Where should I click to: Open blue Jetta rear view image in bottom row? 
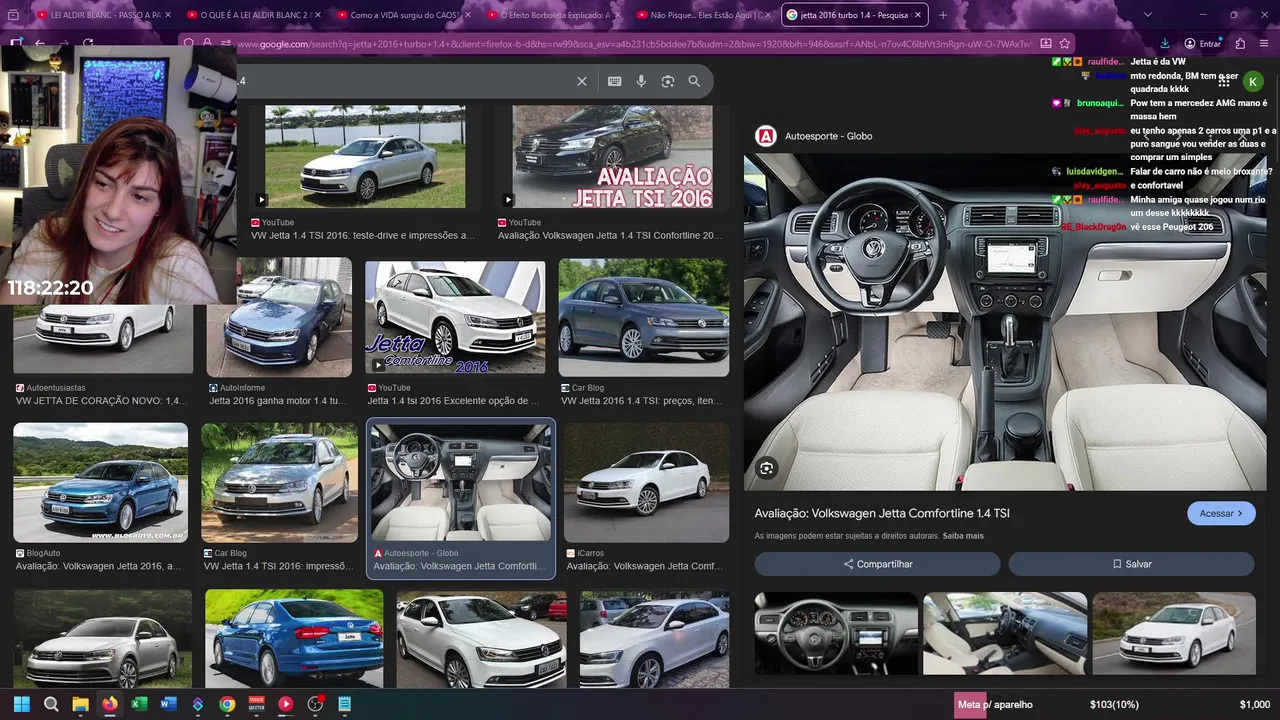(294, 638)
